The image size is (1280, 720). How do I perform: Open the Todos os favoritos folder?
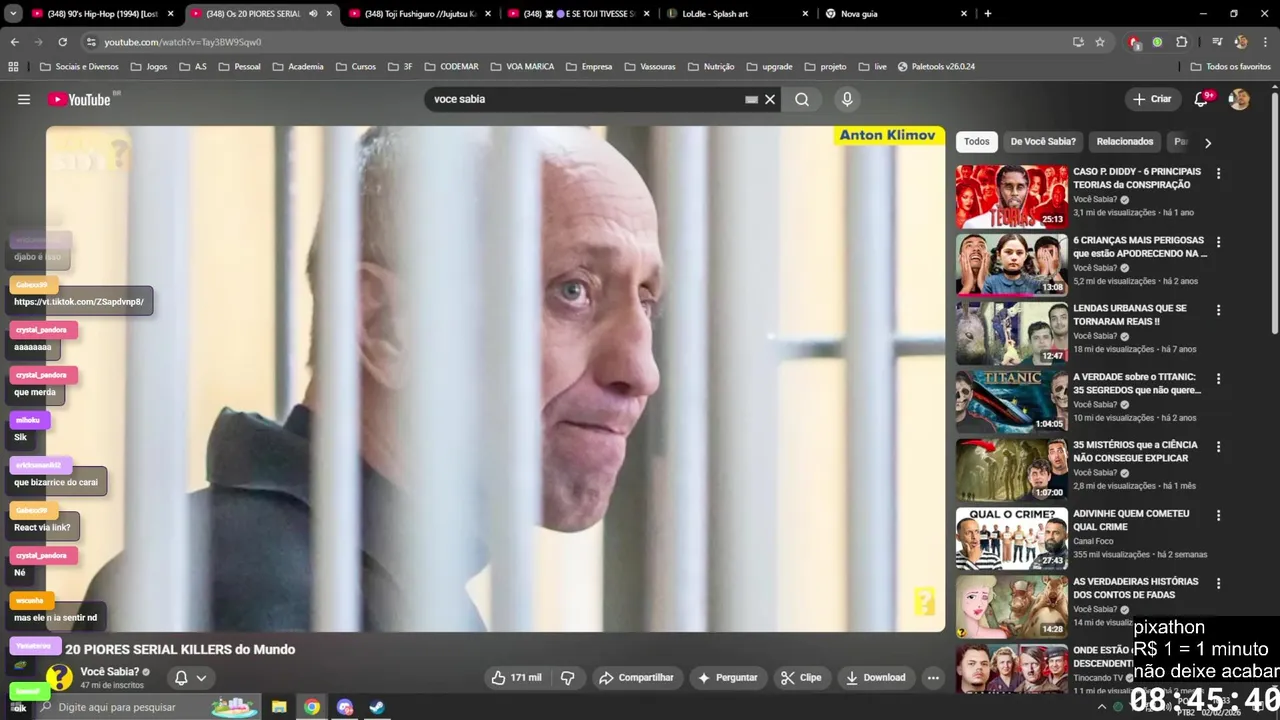(x=1230, y=67)
